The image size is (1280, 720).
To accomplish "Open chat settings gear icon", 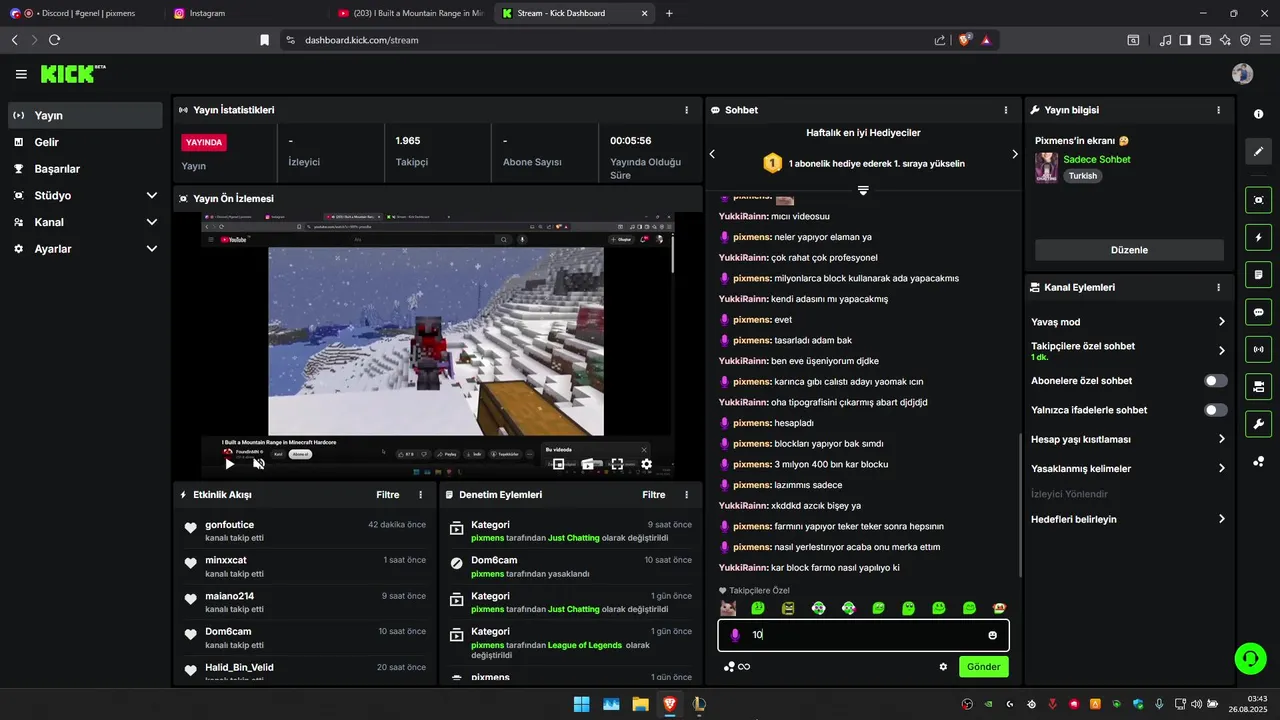I will (943, 667).
